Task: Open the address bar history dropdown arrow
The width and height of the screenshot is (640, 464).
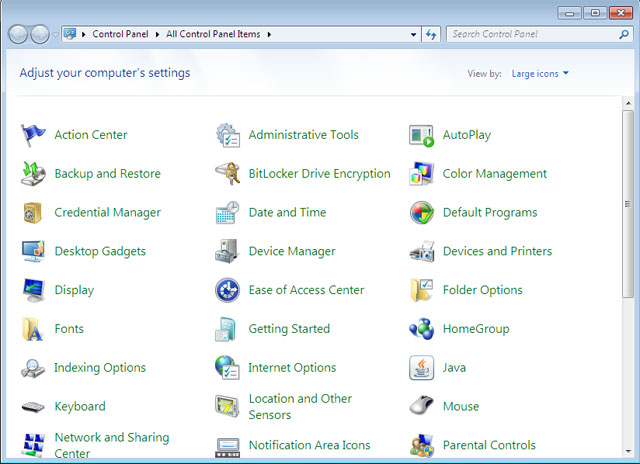Action: pyautogui.click(x=414, y=34)
